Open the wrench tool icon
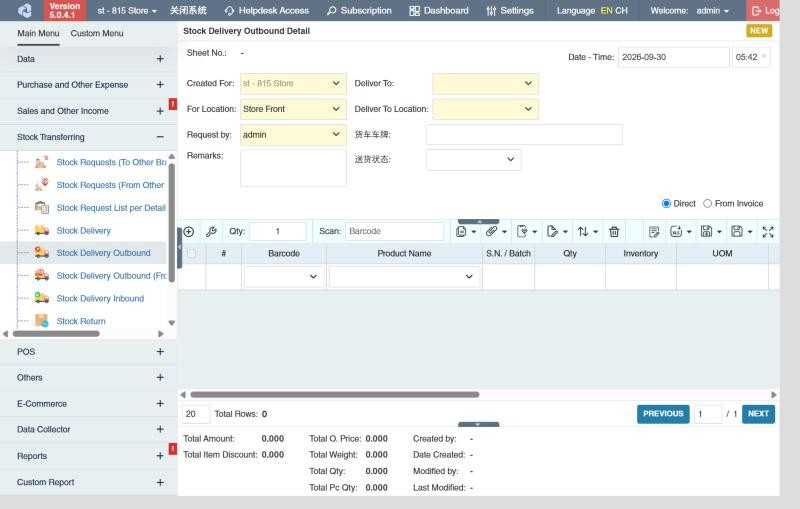The image size is (800, 509). pos(211,232)
